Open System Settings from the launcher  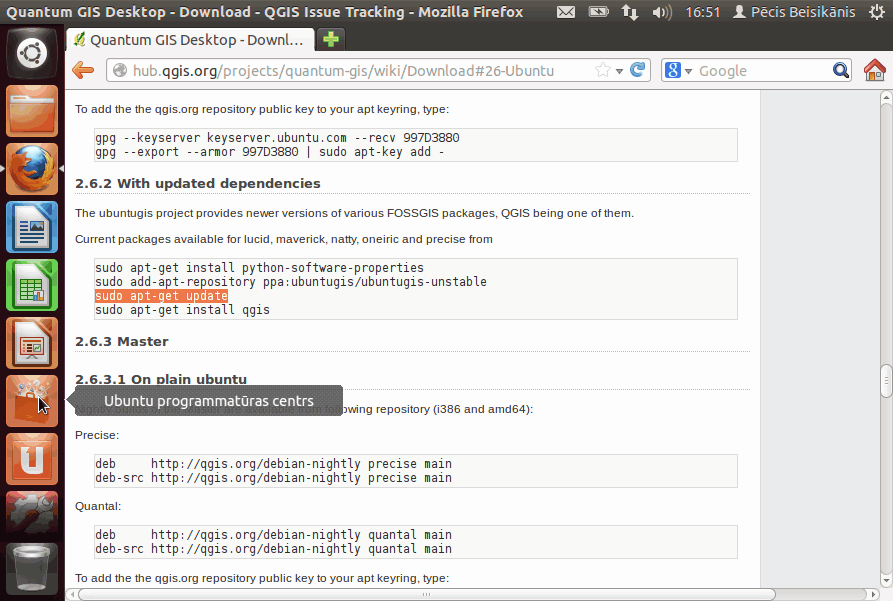(32, 513)
